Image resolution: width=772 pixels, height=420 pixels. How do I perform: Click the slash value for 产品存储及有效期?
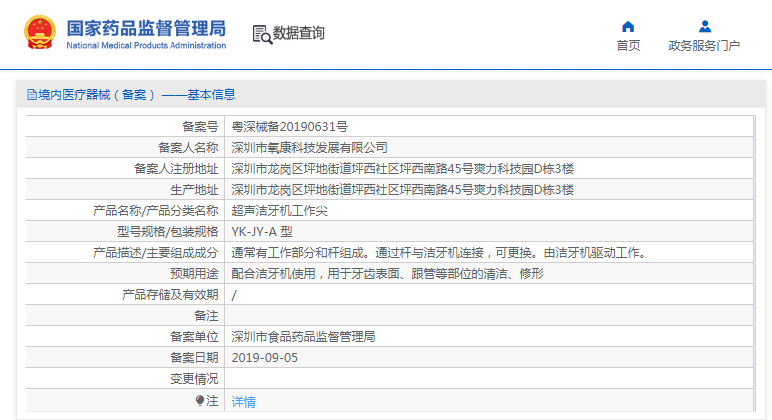pos(234,295)
